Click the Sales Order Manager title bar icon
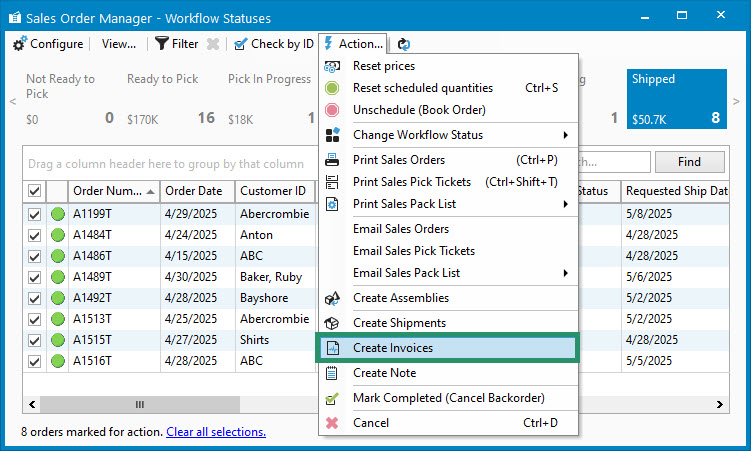The height and width of the screenshot is (451, 751). [x=15, y=18]
